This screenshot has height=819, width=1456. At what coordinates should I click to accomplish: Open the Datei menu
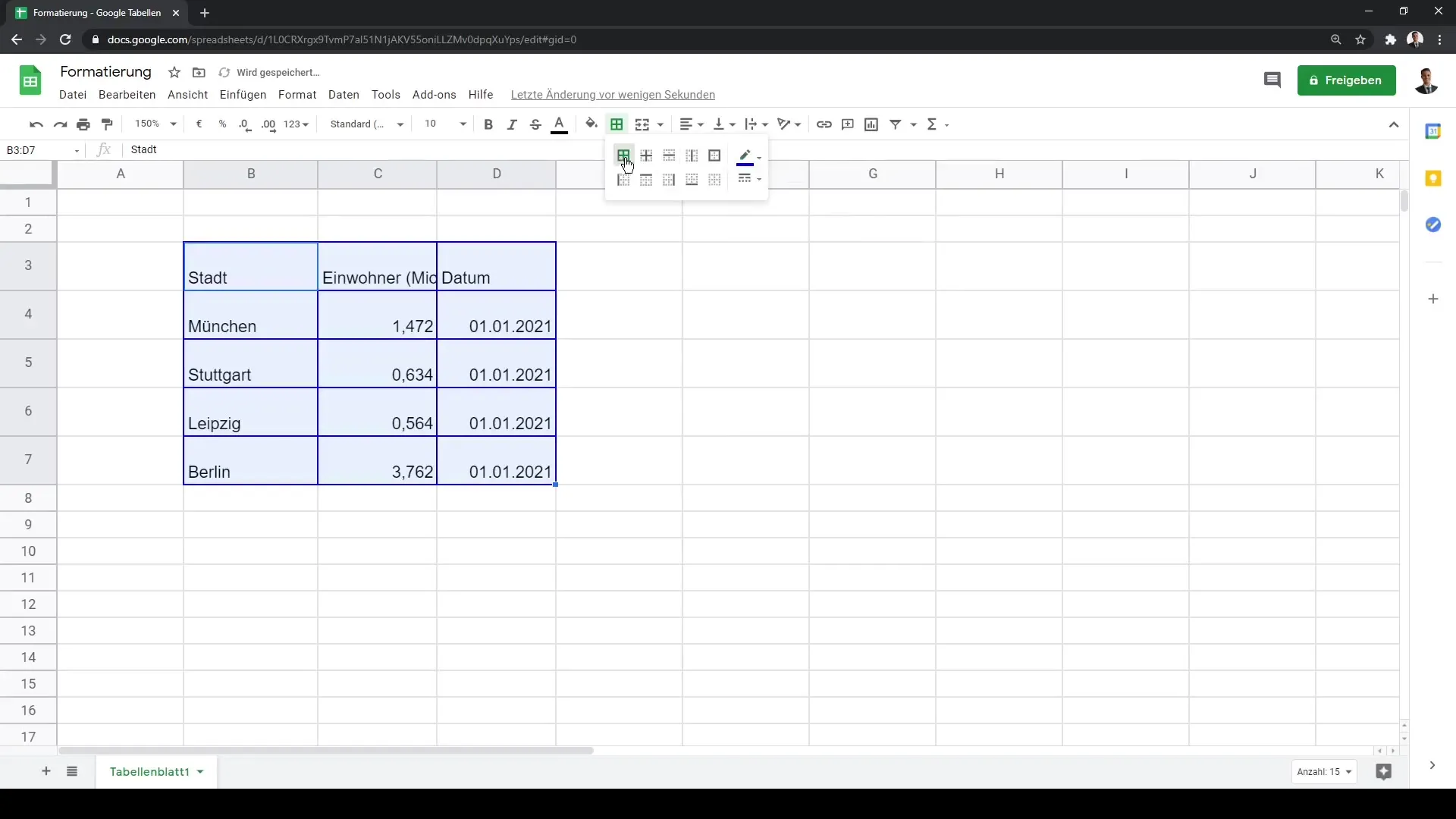73,95
